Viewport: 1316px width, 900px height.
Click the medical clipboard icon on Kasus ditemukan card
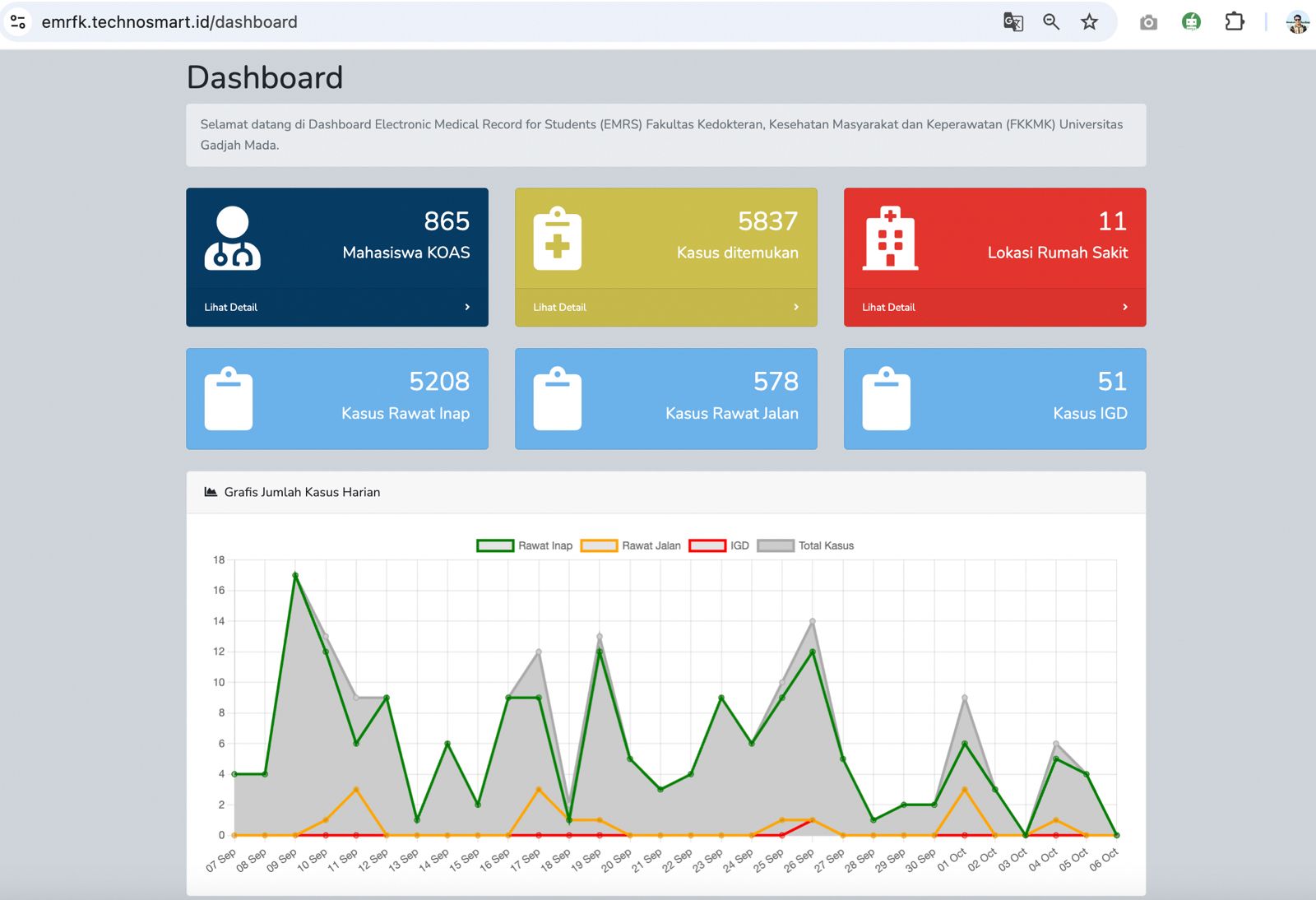click(558, 238)
